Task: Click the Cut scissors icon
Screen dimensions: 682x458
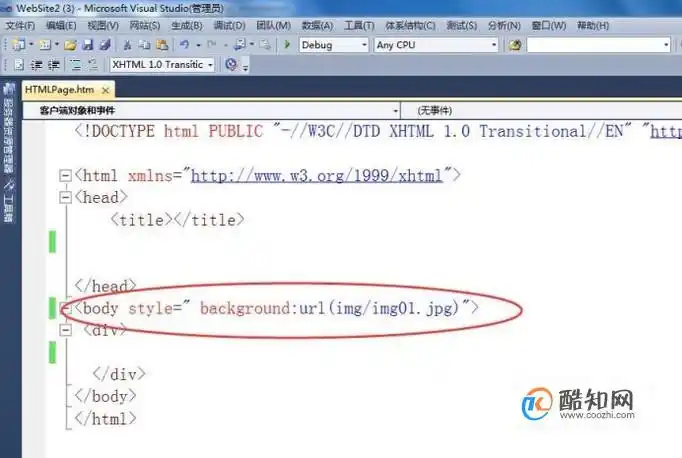Action: 127,45
